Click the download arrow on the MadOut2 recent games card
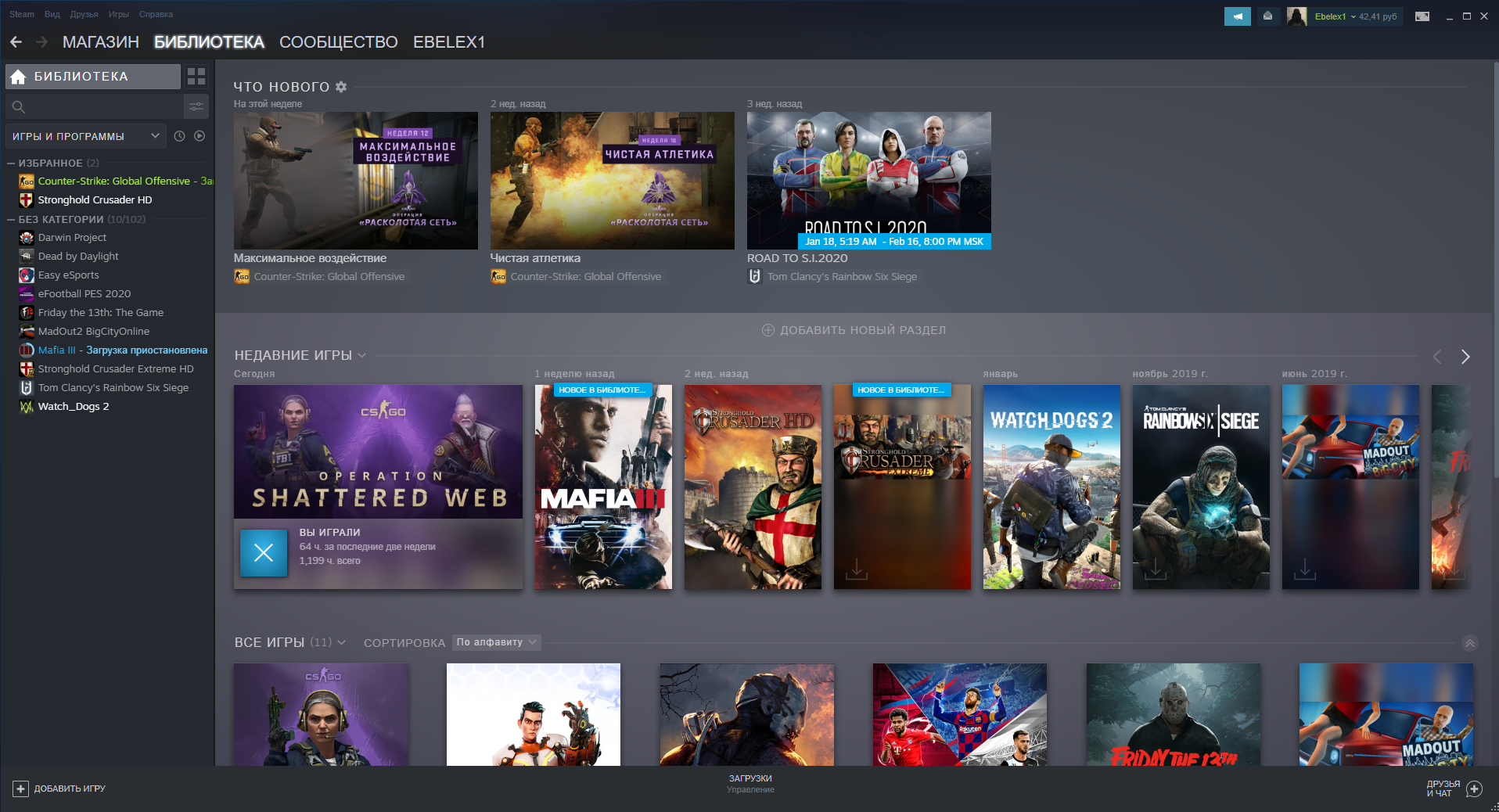 [1305, 568]
